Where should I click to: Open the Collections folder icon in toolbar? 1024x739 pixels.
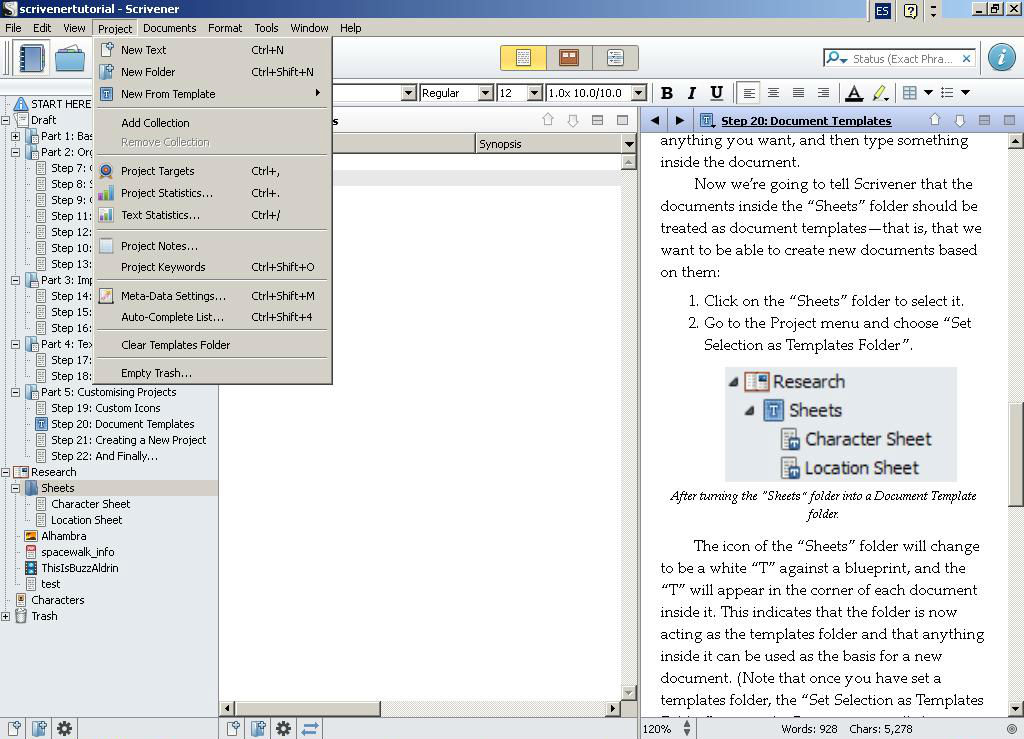pyautogui.click(x=70, y=58)
